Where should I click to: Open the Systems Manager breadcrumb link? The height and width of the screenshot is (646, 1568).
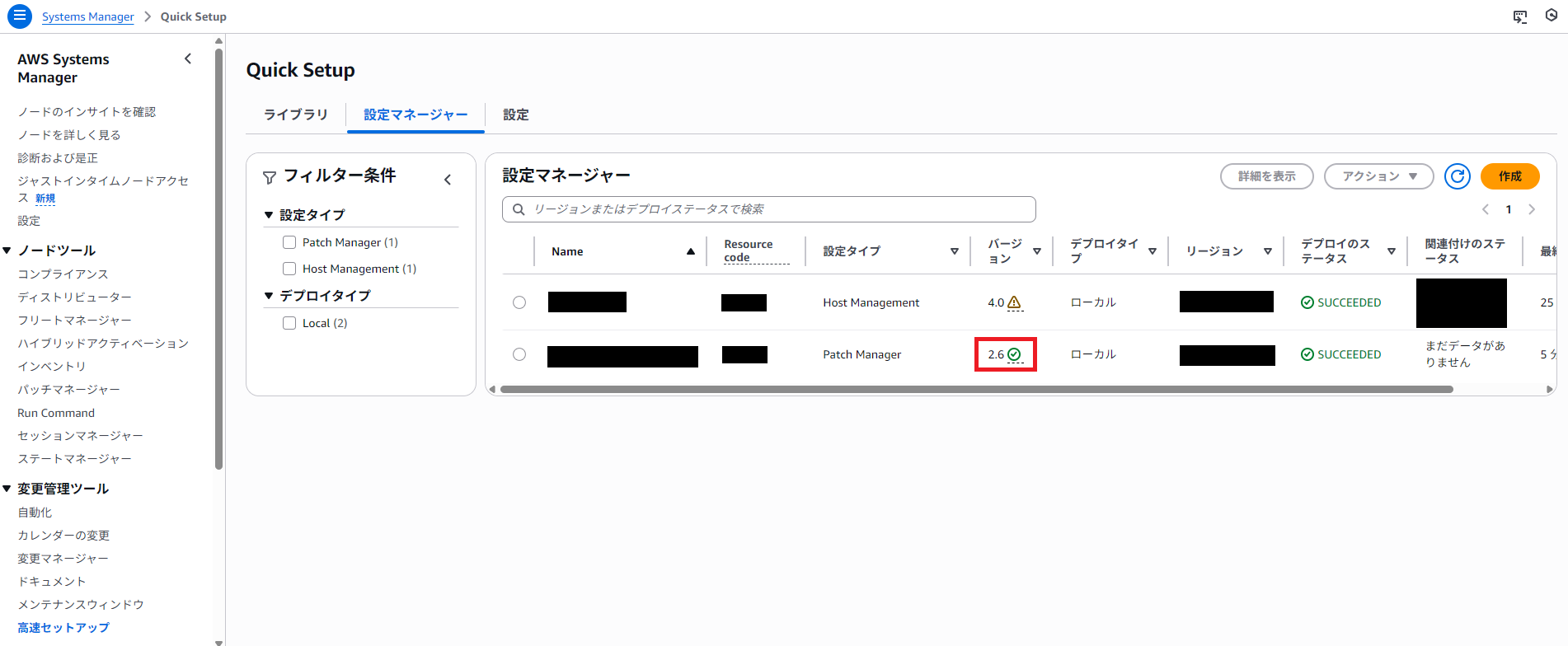point(87,16)
